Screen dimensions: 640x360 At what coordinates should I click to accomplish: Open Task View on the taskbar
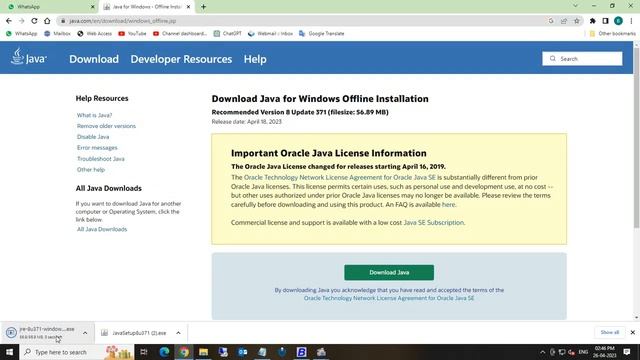point(144,352)
